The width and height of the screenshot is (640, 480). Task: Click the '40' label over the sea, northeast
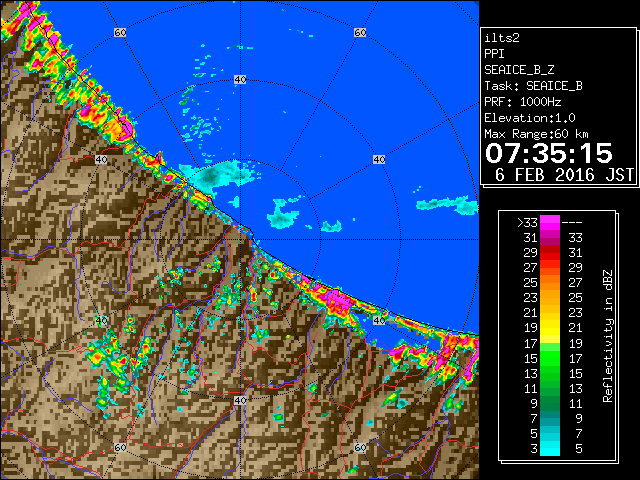(379, 160)
